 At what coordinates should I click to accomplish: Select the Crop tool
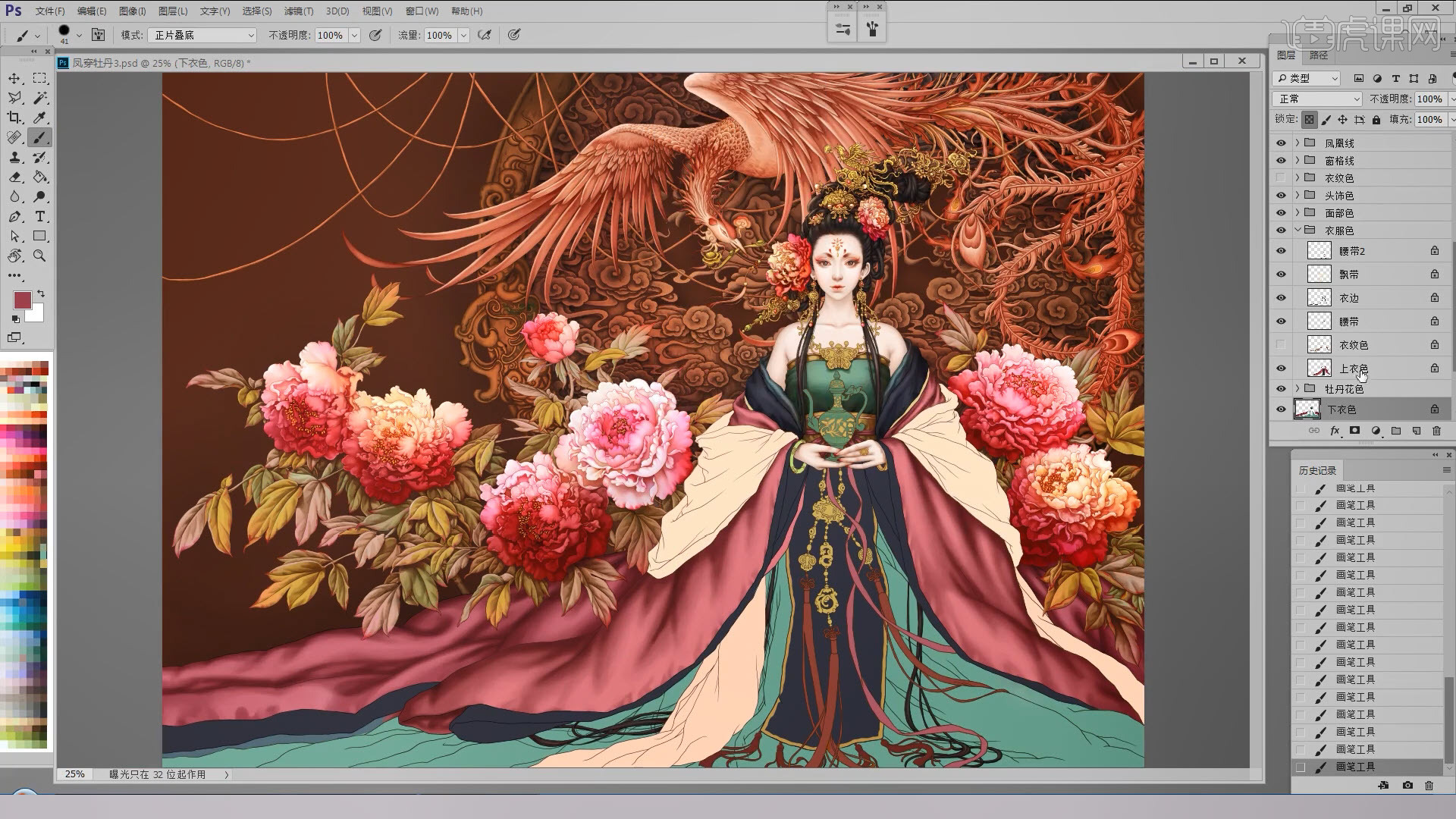tap(14, 118)
